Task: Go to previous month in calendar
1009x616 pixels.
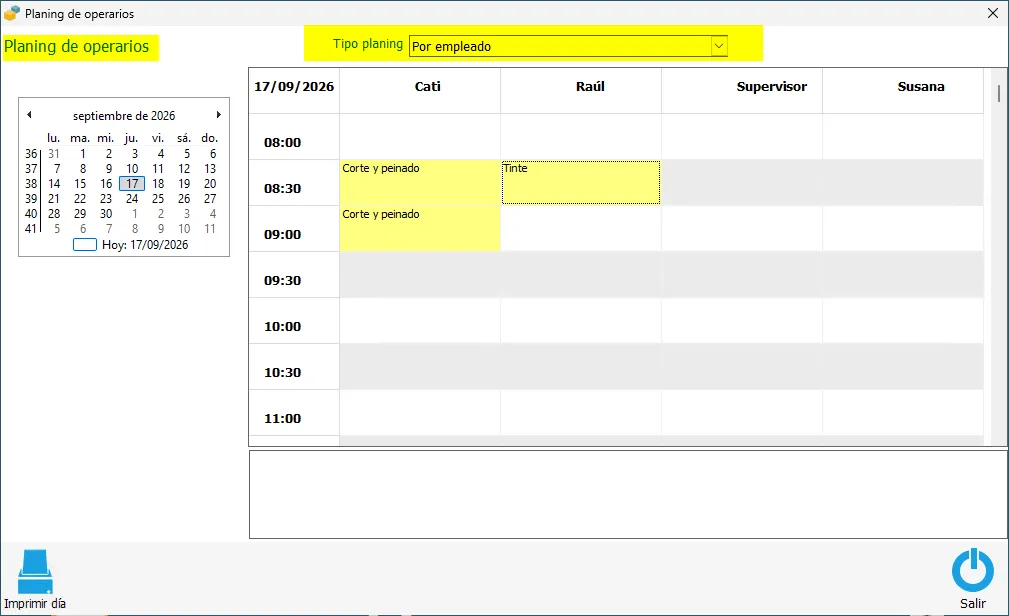Action: (x=29, y=115)
